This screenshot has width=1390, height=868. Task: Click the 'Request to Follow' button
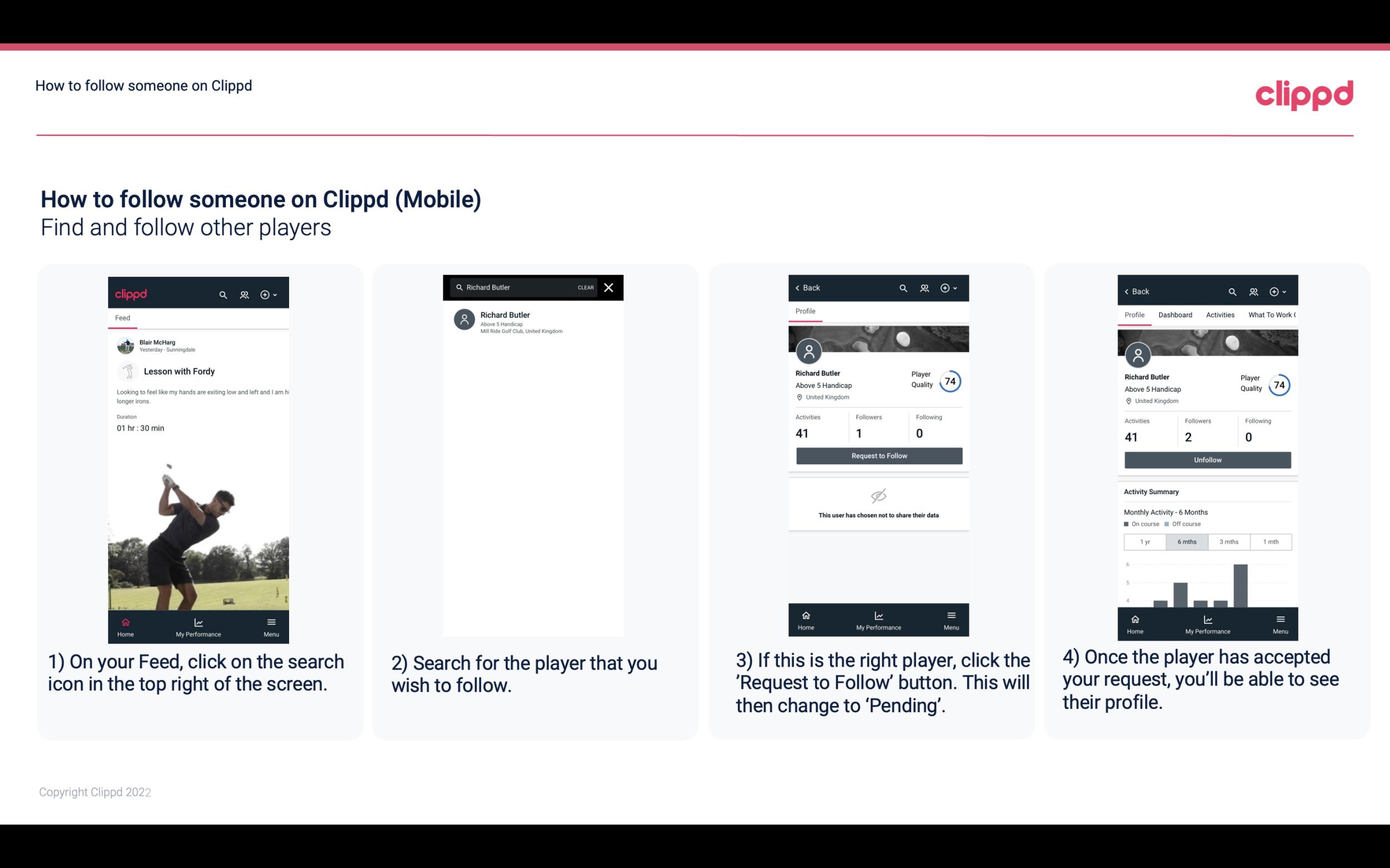pyautogui.click(x=878, y=455)
